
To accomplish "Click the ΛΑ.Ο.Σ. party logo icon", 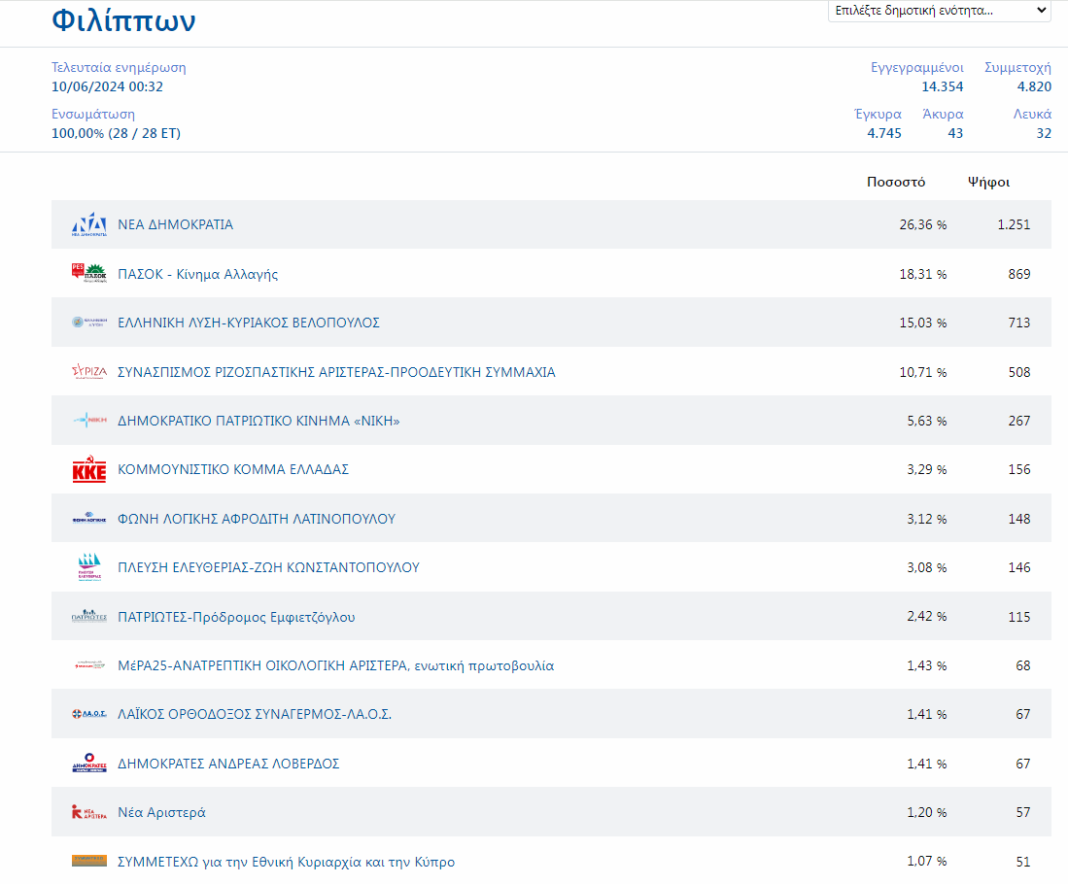I will 89,715.
